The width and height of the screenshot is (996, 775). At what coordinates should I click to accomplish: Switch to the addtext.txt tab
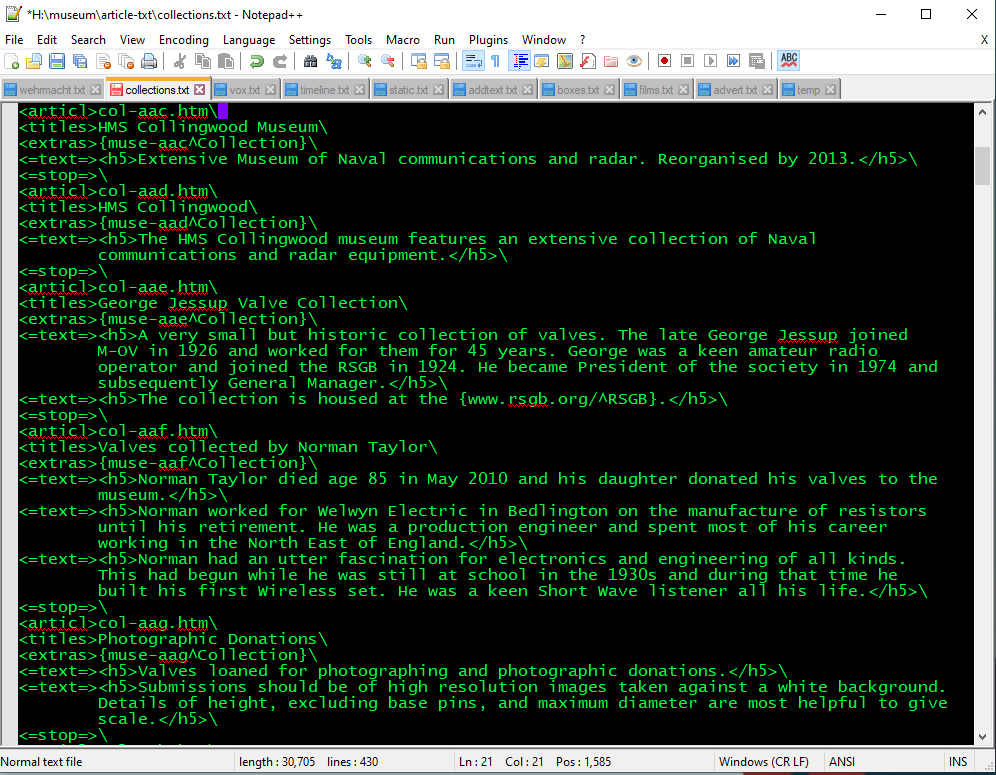pos(492,90)
